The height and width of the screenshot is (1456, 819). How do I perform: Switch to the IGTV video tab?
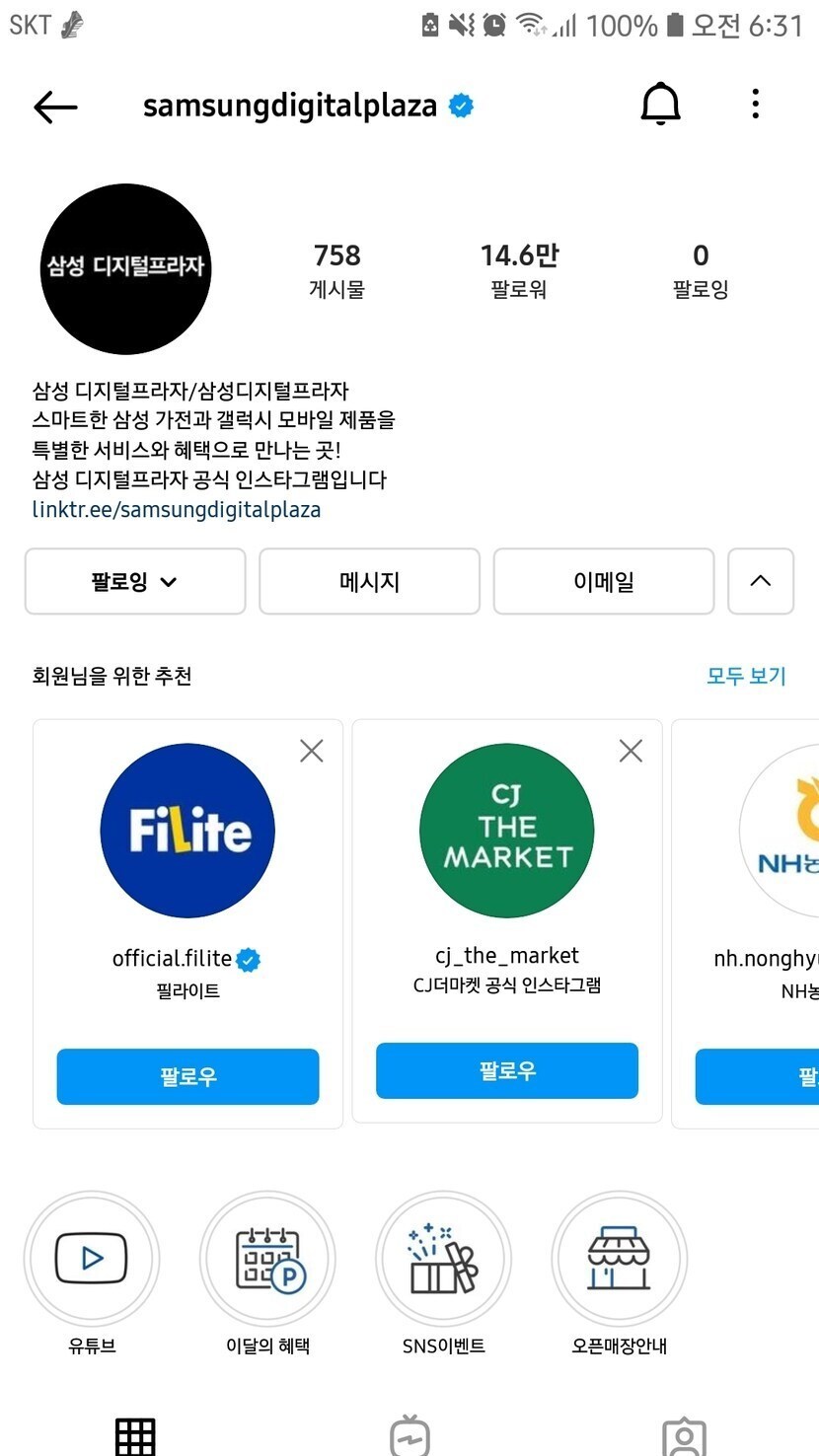pos(409,1435)
